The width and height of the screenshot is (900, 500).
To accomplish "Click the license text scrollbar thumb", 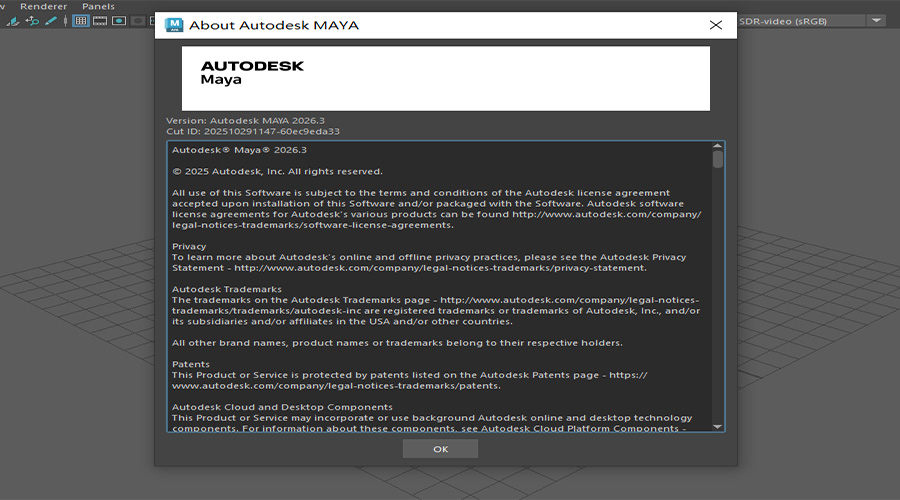I will tap(718, 160).
